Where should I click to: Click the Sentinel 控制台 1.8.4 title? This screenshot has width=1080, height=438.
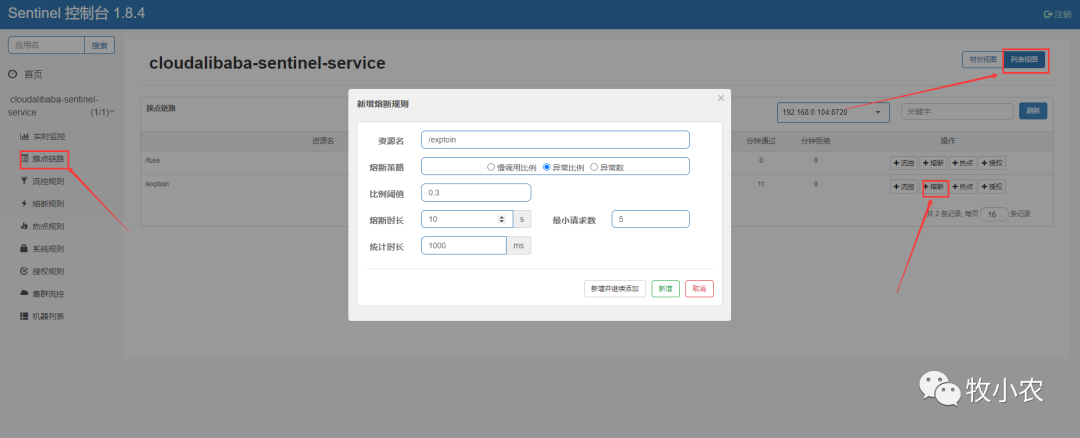coord(76,13)
